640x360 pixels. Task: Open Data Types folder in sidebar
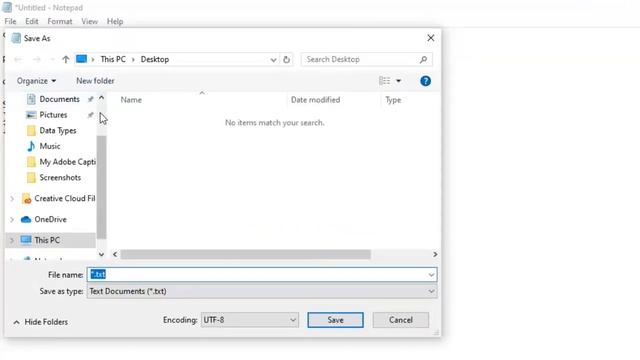[58, 131]
